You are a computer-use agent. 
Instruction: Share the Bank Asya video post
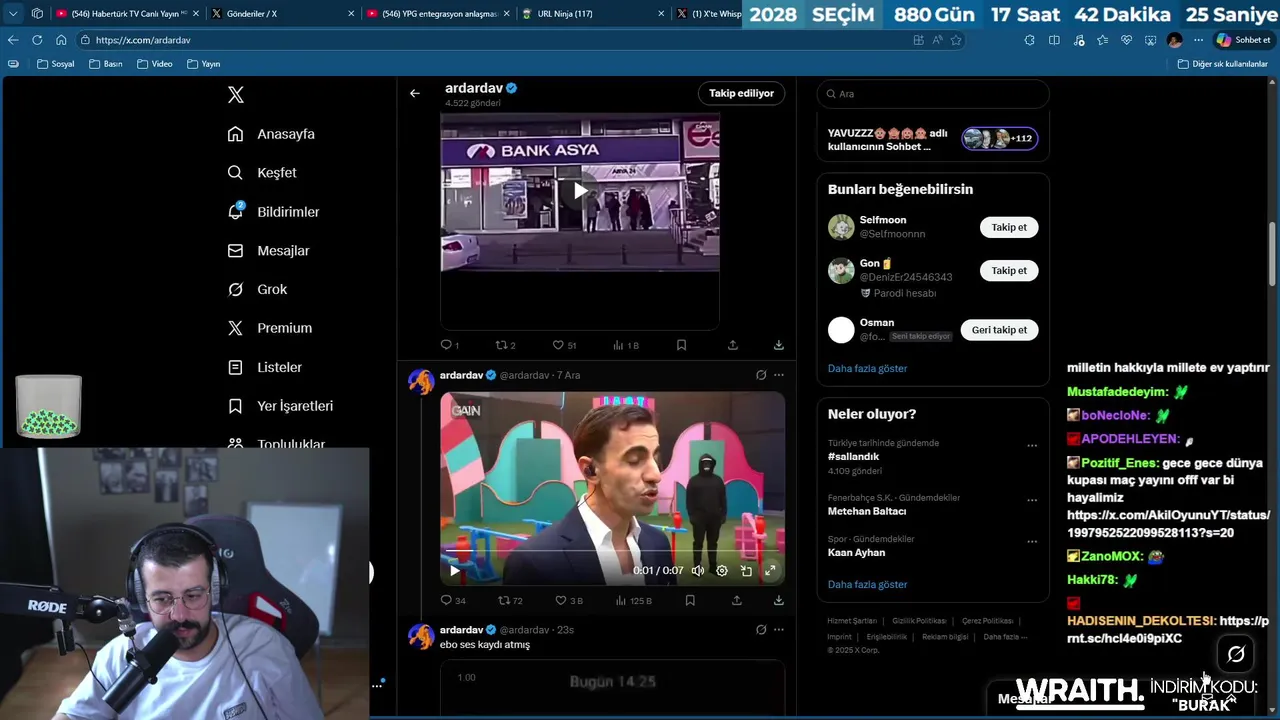(x=733, y=345)
